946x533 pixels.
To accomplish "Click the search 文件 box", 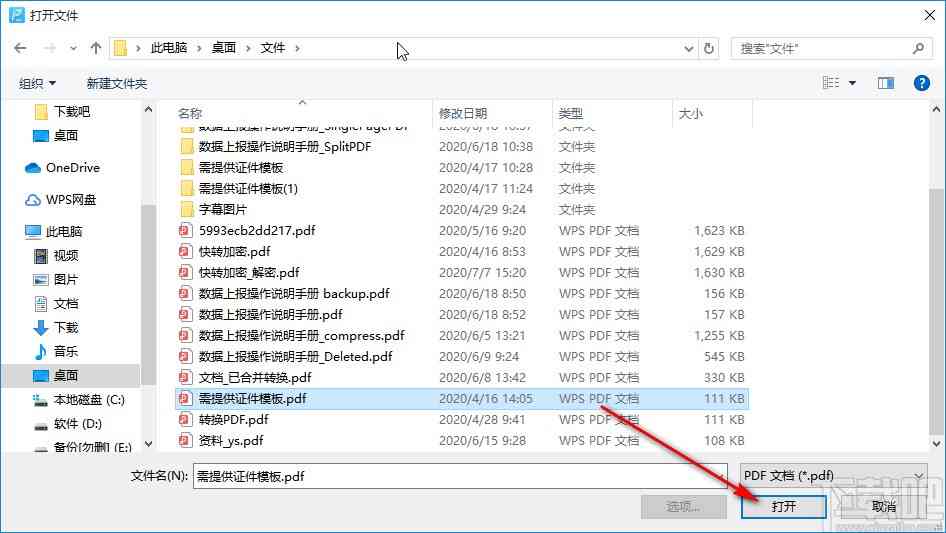I will coord(830,48).
